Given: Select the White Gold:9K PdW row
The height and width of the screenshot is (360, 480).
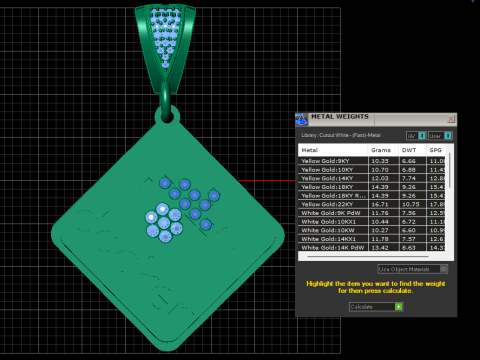Looking at the screenshot, I should (x=371, y=213).
